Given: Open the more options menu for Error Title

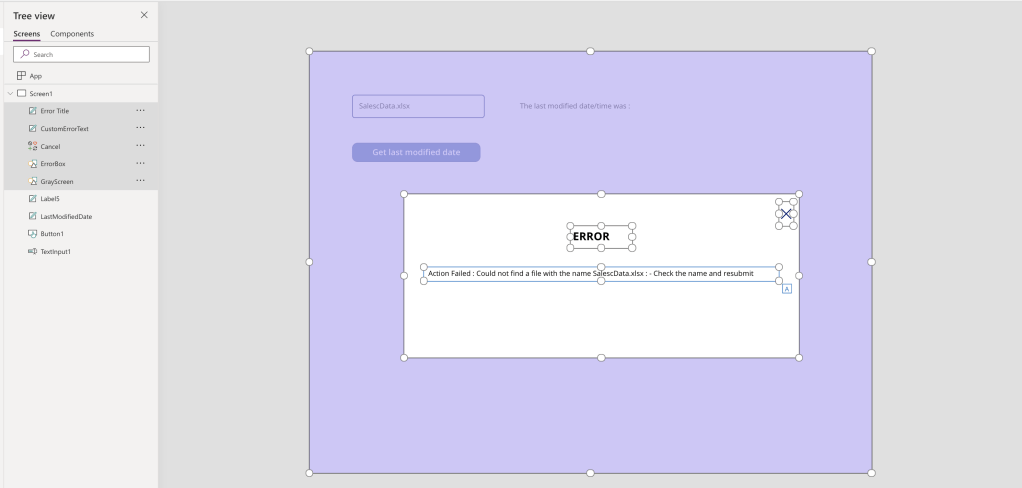Looking at the screenshot, I should (140, 111).
